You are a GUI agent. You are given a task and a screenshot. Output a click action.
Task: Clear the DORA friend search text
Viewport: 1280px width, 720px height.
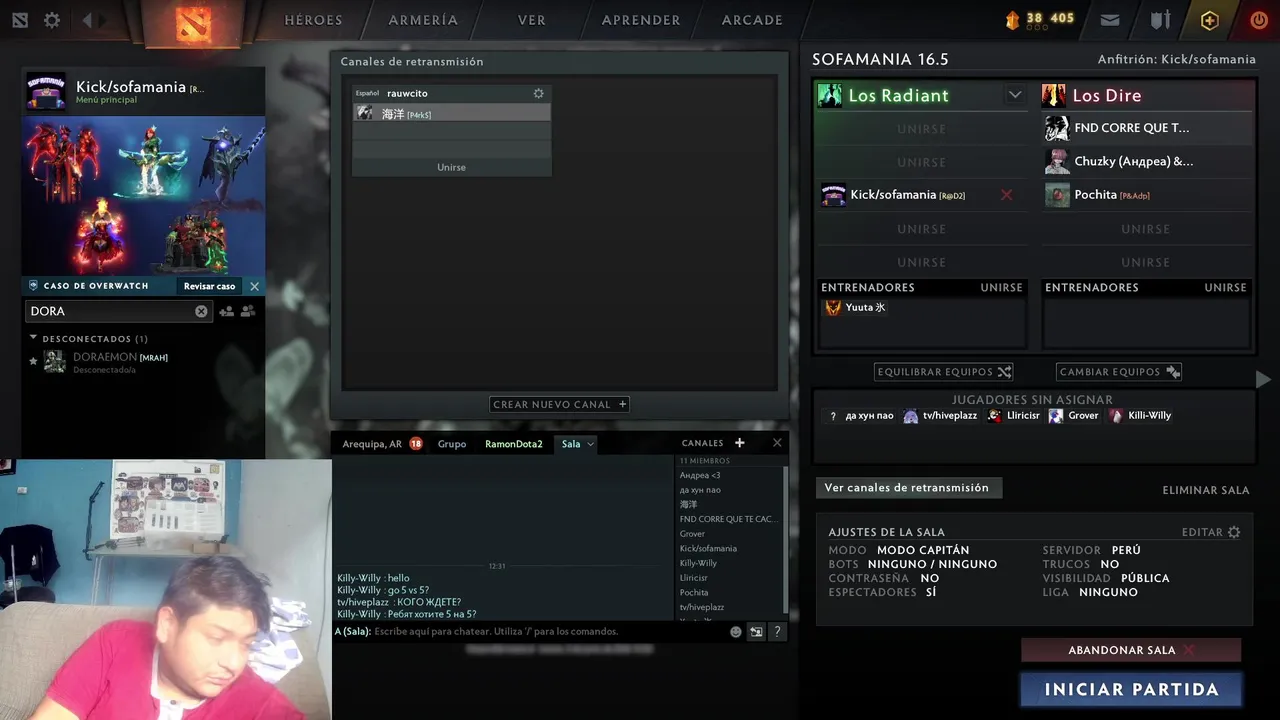click(201, 311)
